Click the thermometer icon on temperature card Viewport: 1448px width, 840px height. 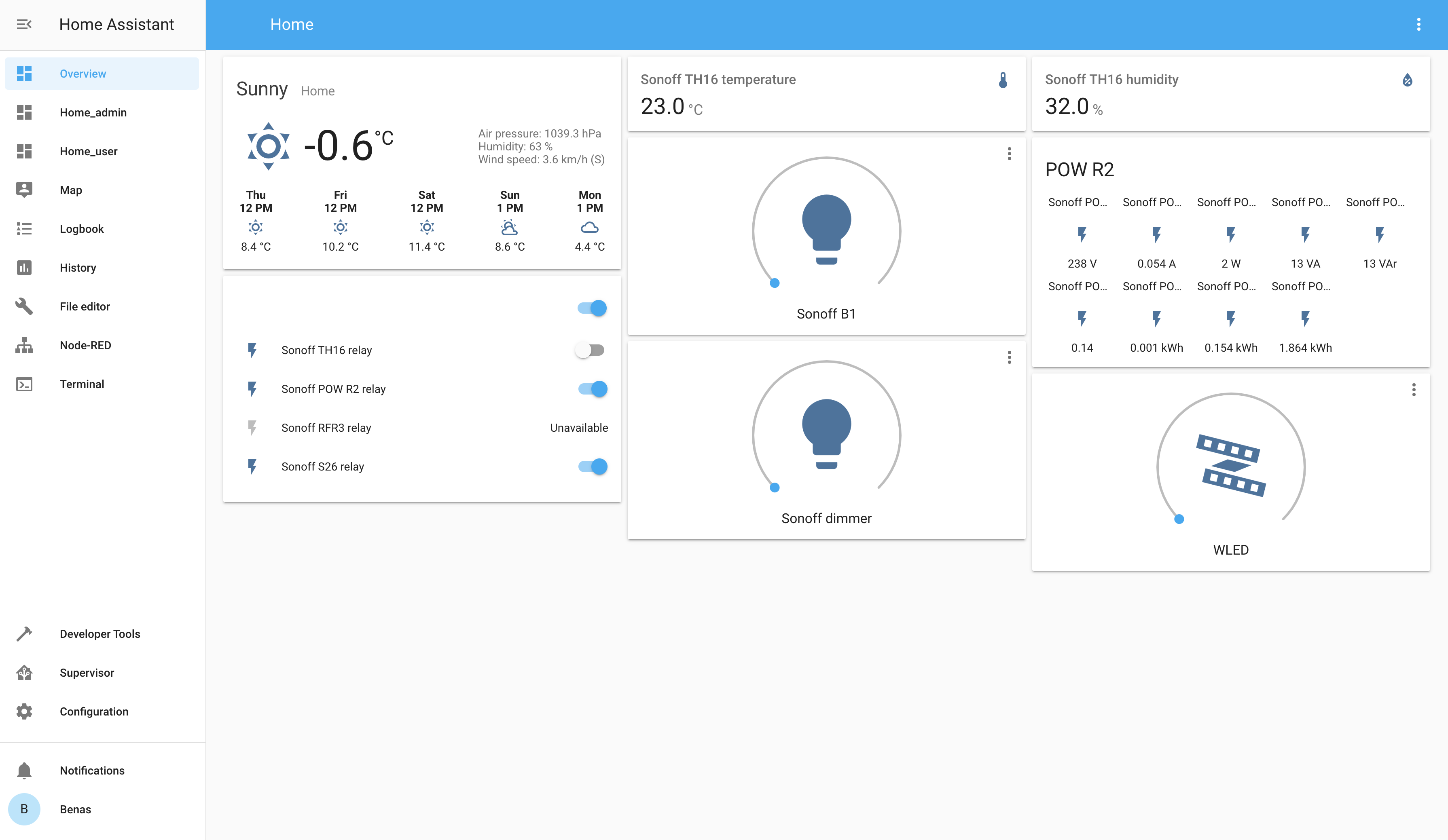coord(1003,80)
